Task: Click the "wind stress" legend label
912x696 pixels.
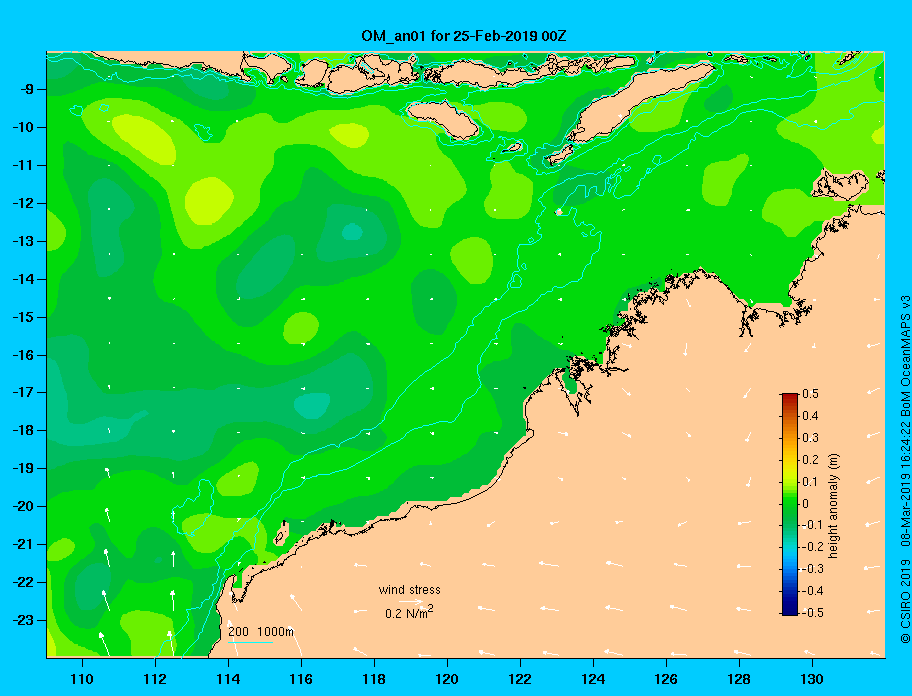Action: pyautogui.click(x=409, y=590)
